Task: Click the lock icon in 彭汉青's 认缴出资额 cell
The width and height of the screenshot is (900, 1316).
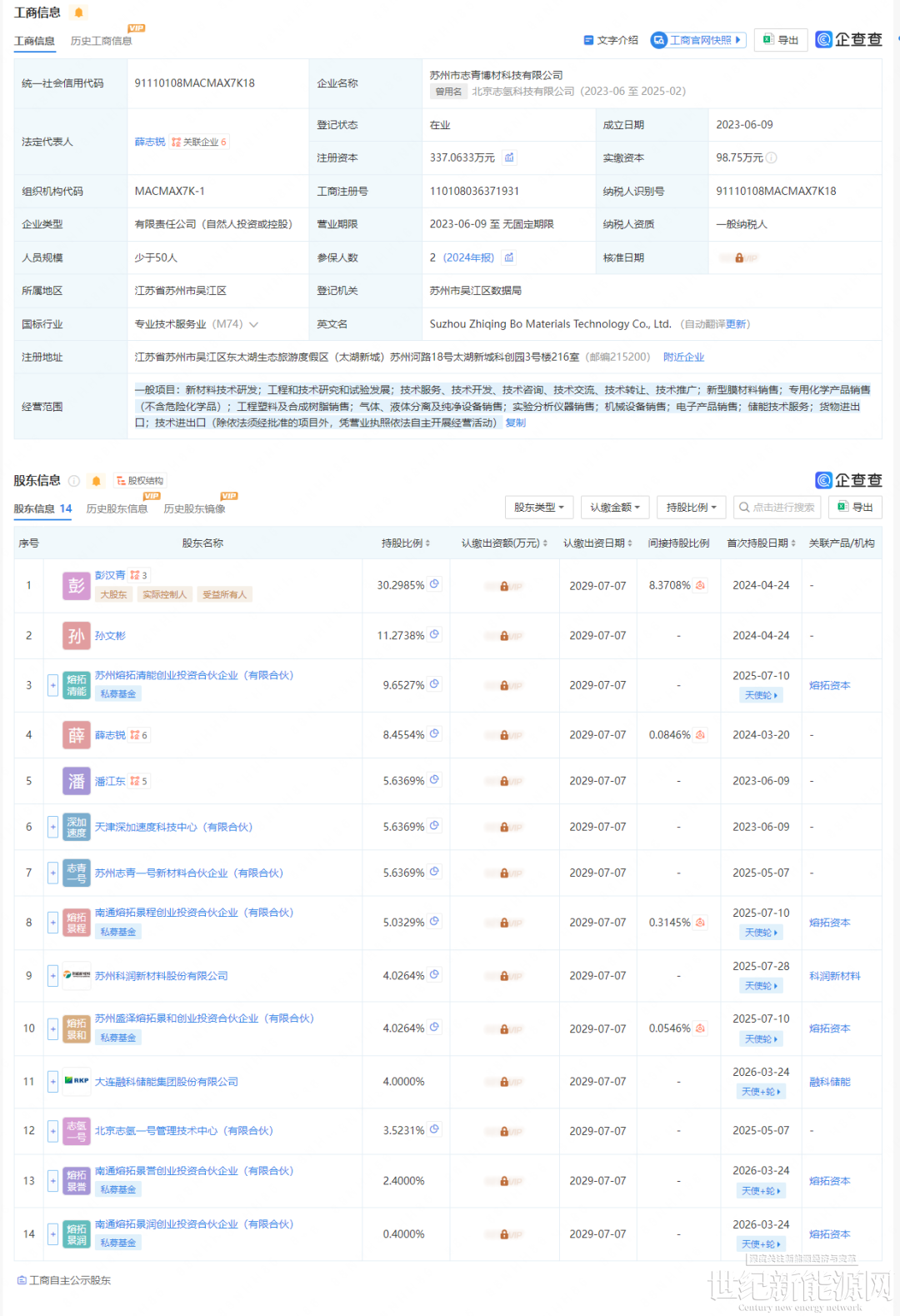Action: coord(504,586)
